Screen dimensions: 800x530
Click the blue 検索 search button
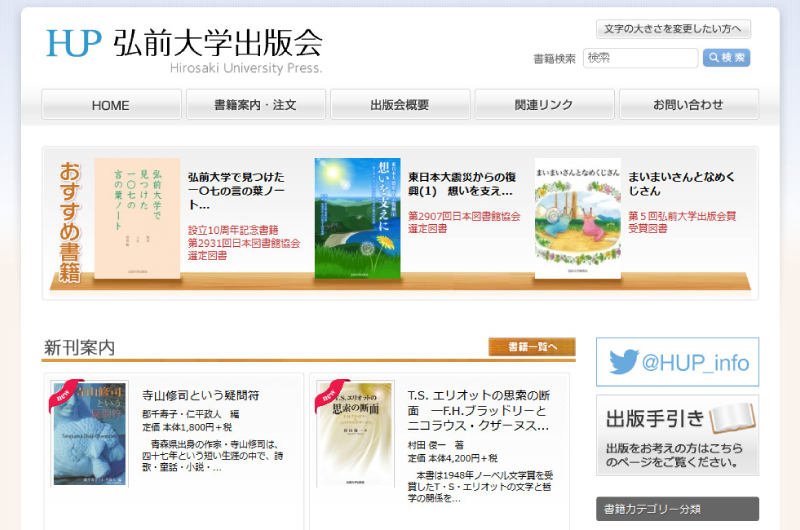[726, 58]
